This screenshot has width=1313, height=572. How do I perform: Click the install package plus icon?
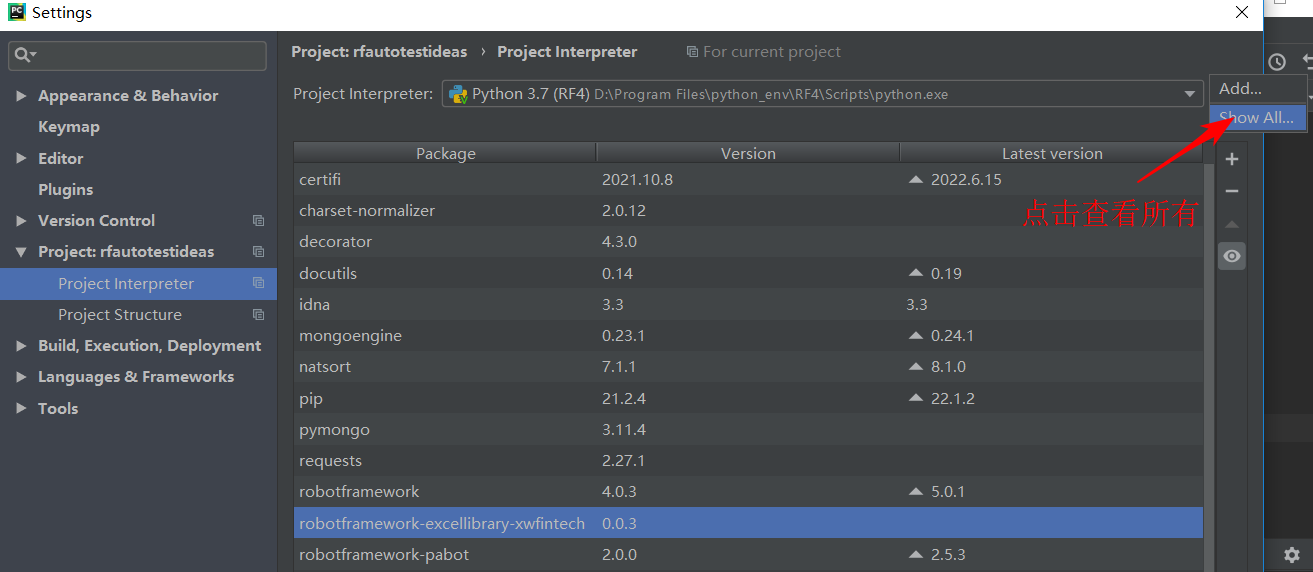1232,159
